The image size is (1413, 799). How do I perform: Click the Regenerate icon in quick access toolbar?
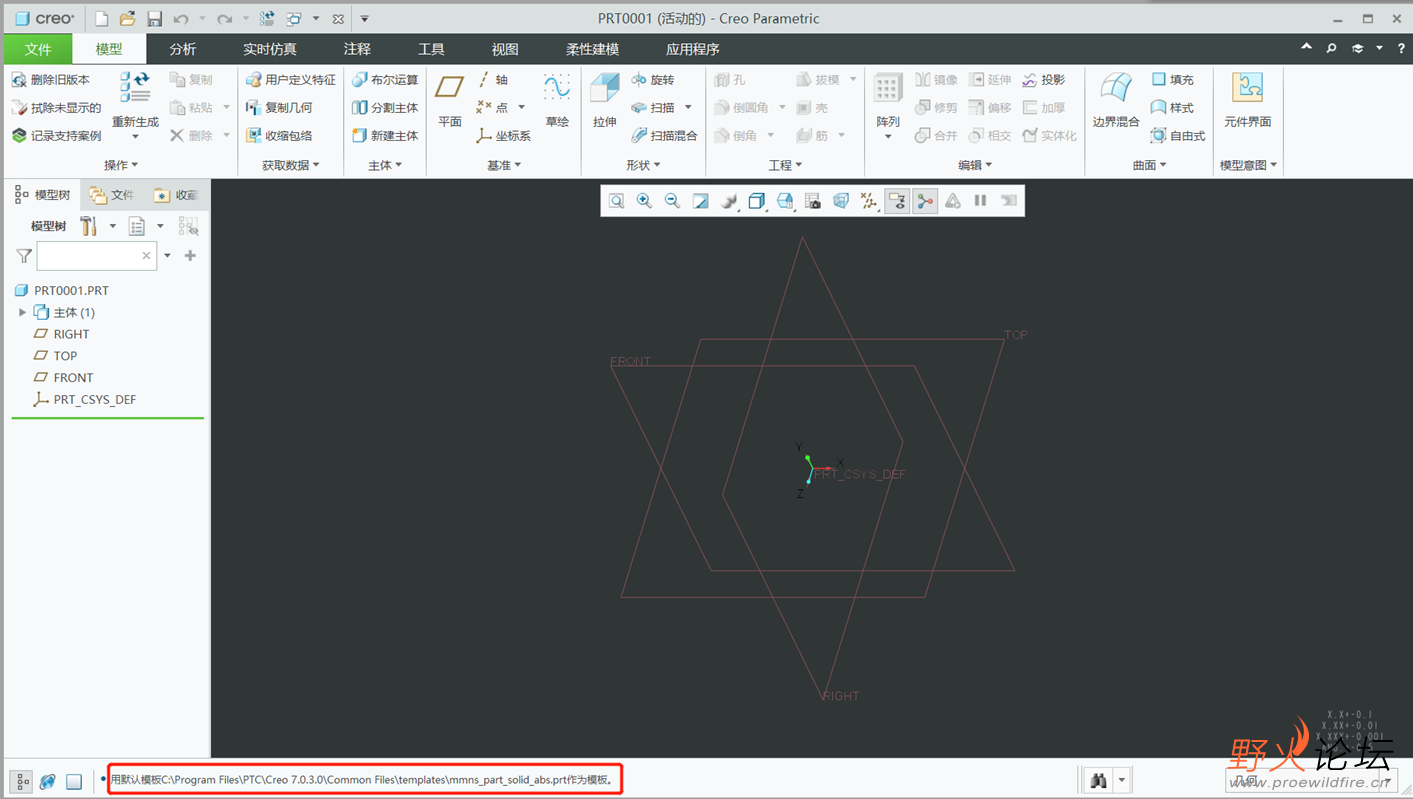click(267, 19)
